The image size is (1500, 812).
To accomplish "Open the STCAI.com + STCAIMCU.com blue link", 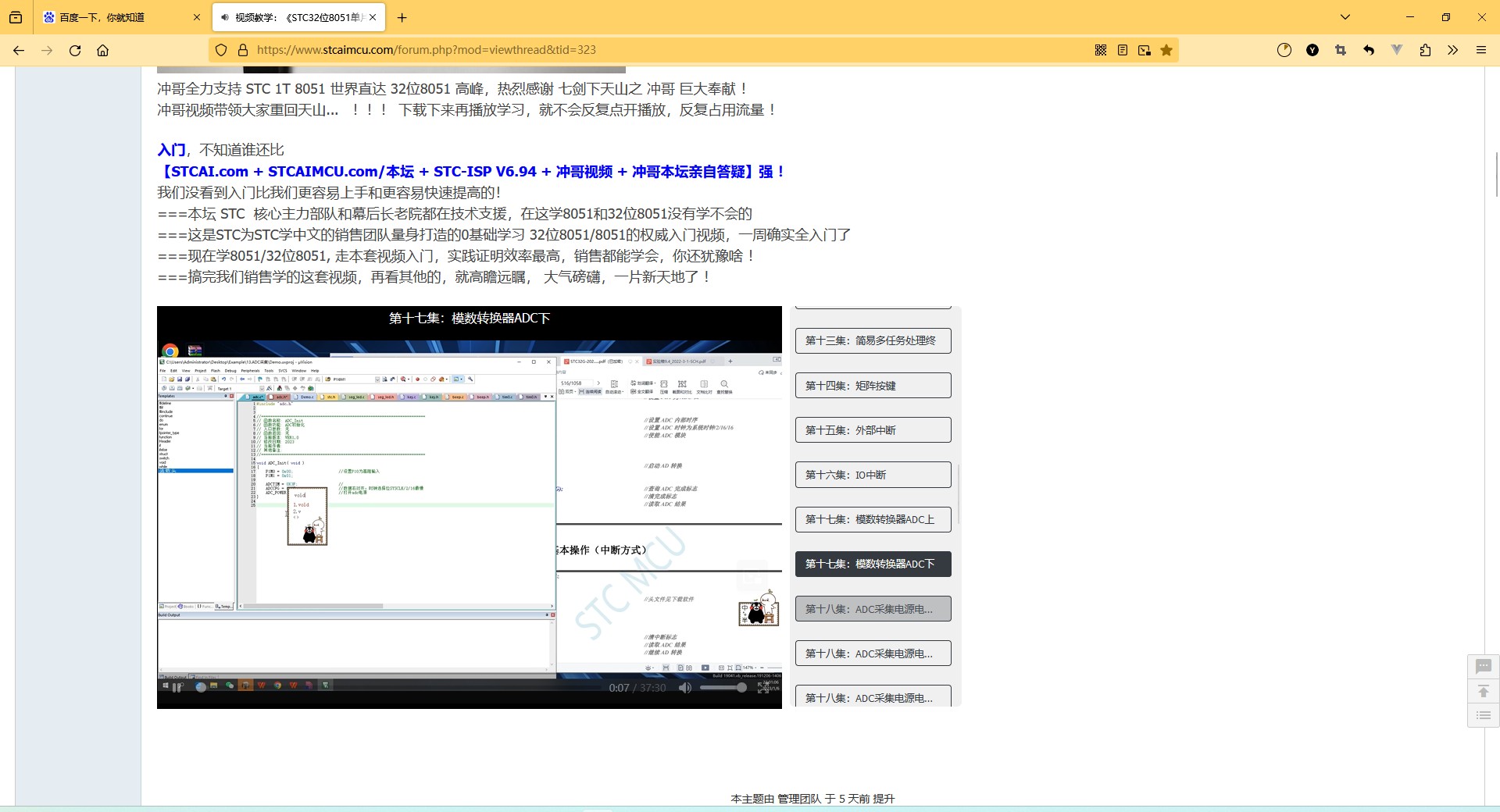I will click(471, 172).
